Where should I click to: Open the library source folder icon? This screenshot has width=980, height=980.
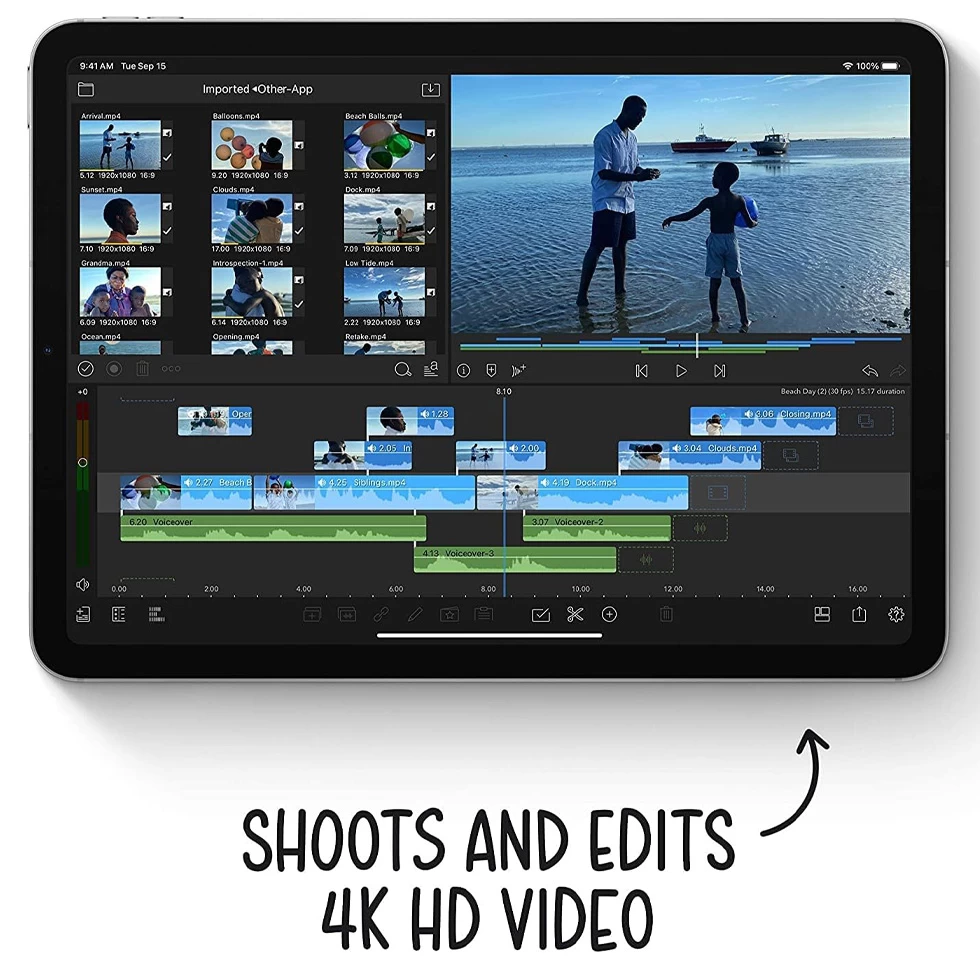86,89
